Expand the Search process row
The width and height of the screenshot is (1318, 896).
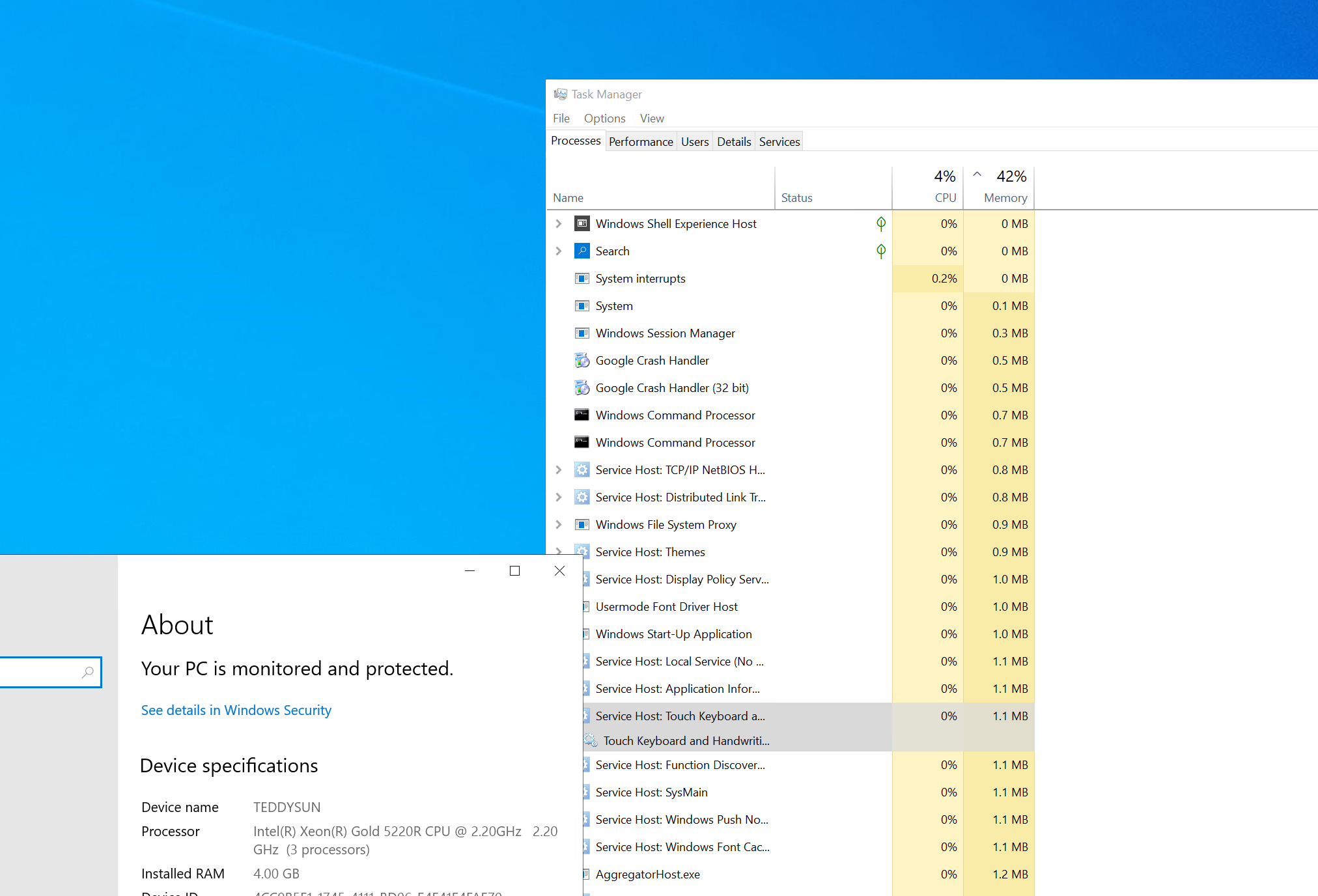pos(559,251)
